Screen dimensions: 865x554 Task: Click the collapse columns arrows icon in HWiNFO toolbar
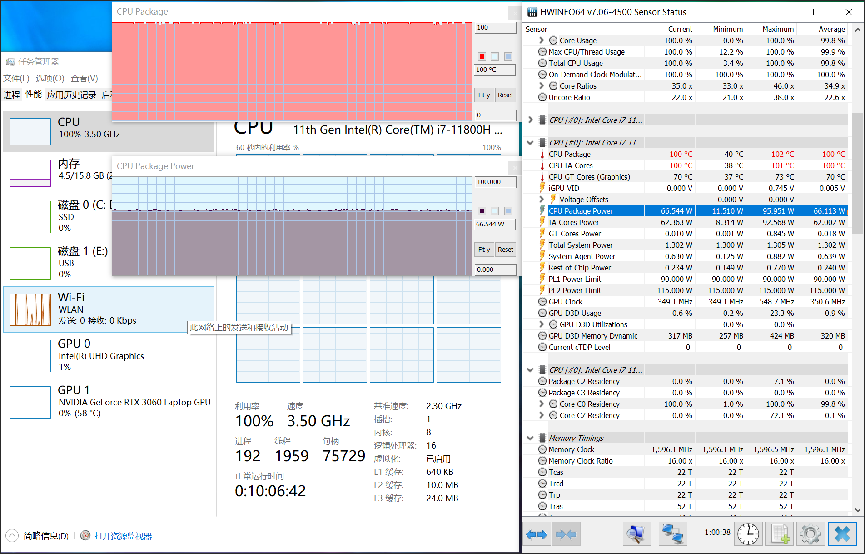566,534
